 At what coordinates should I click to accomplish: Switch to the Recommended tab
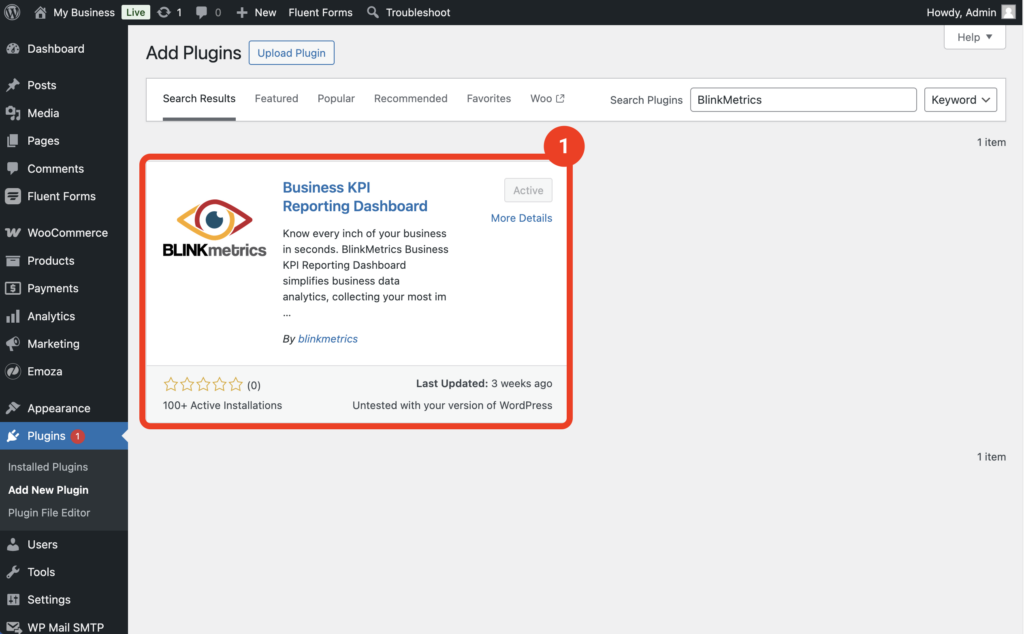(410, 99)
